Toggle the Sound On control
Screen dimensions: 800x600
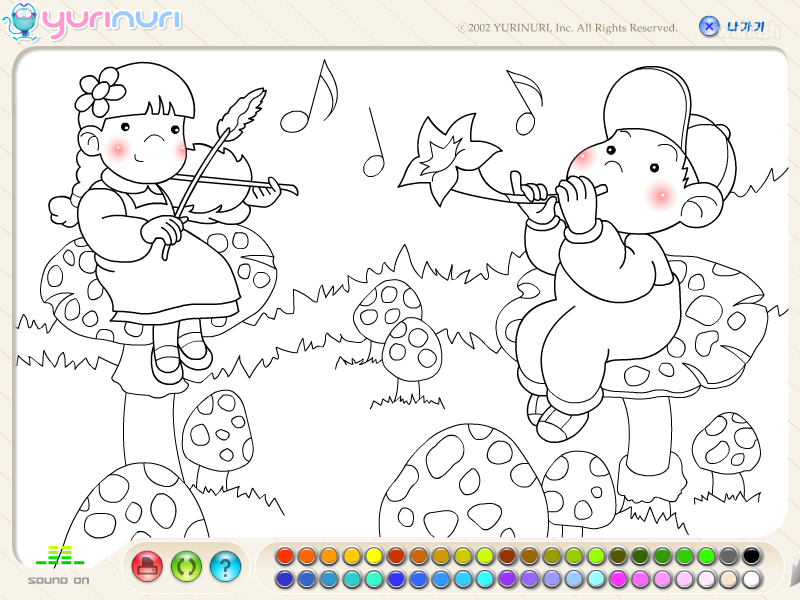pyautogui.click(x=59, y=565)
